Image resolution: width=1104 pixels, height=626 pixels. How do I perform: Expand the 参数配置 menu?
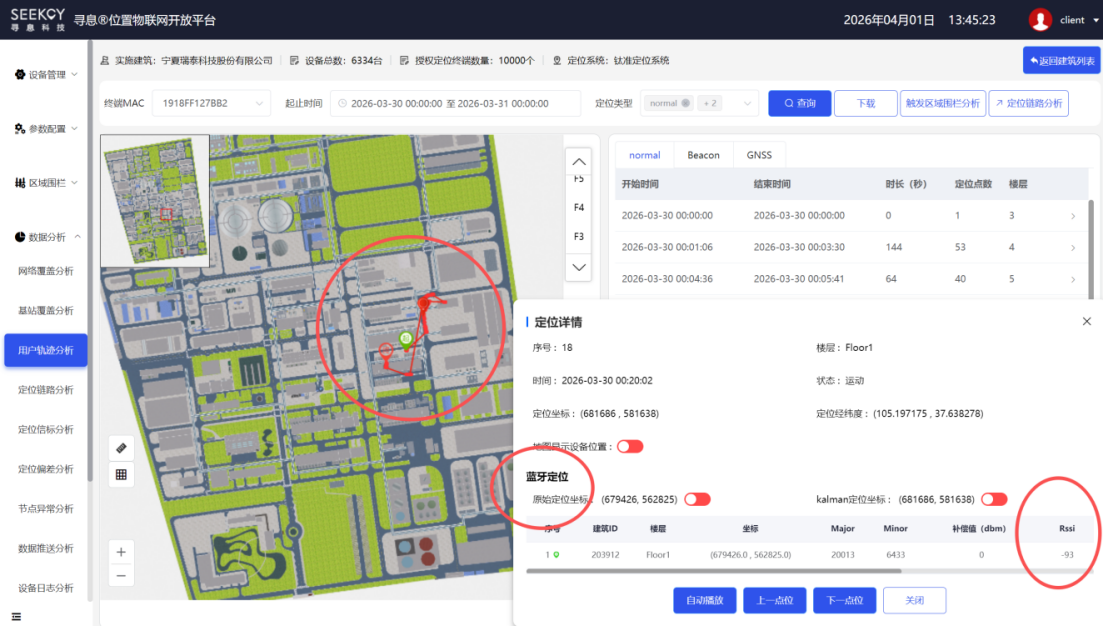coord(46,129)
